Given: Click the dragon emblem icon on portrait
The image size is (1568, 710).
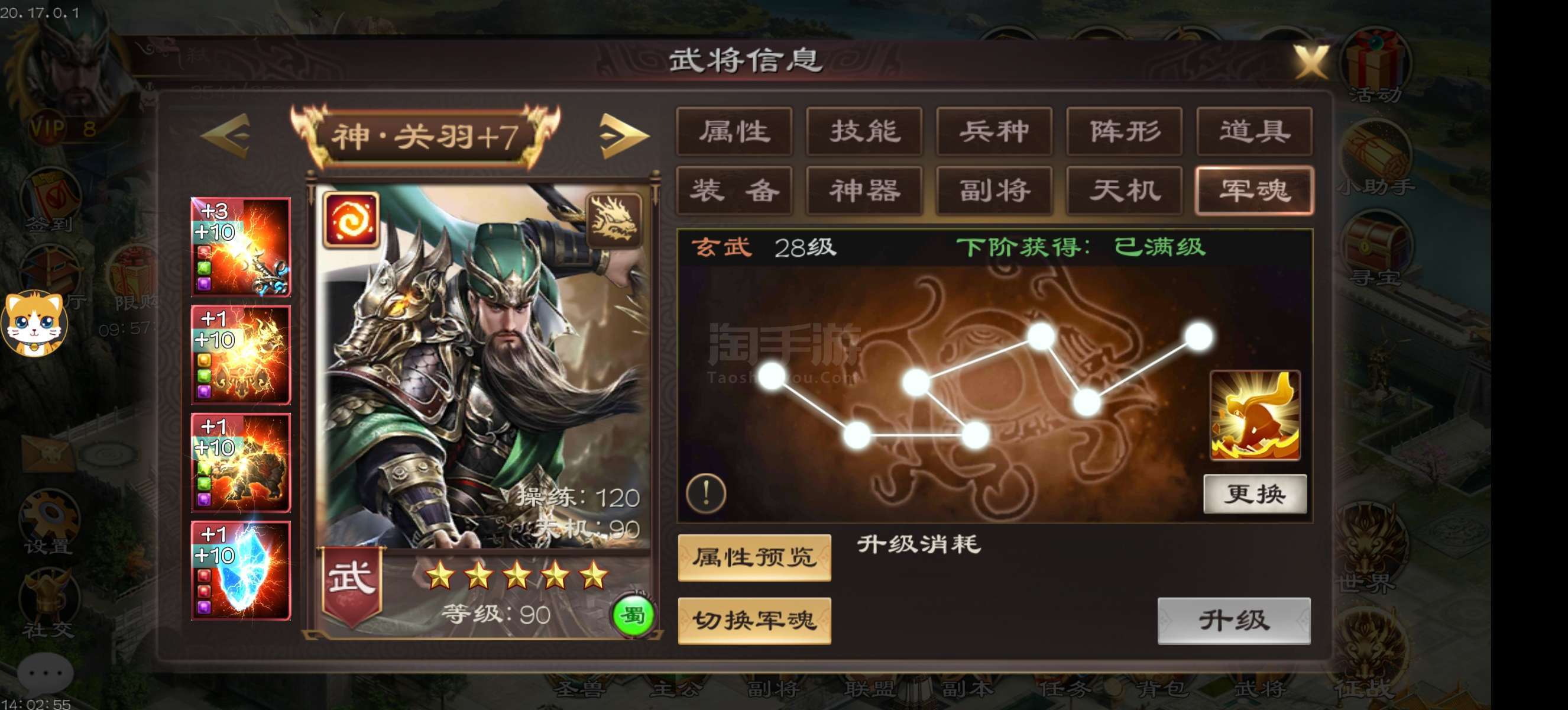Looking at the screenshot, I should coord(614,220).
